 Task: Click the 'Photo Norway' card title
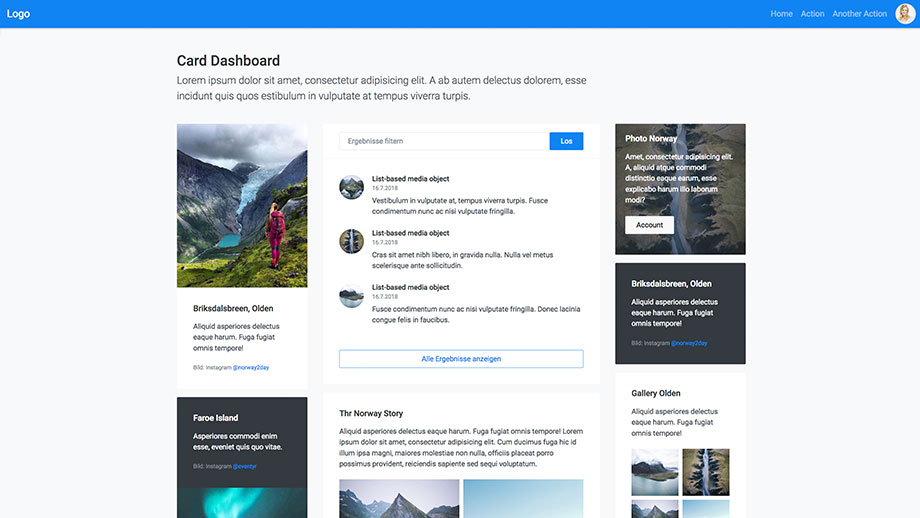pyautogui.click(x=651, y=138)
